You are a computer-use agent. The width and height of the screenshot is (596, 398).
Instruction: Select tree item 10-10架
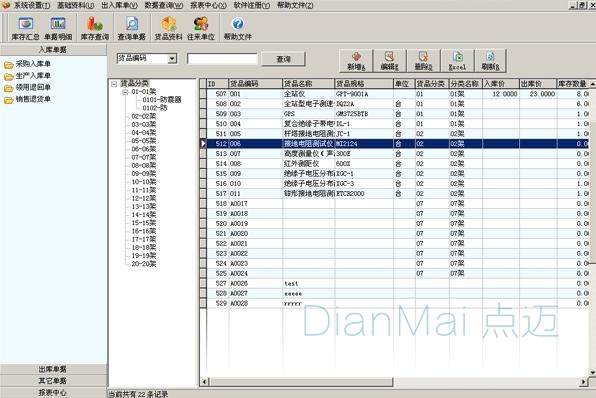click(x=144, y=182)
